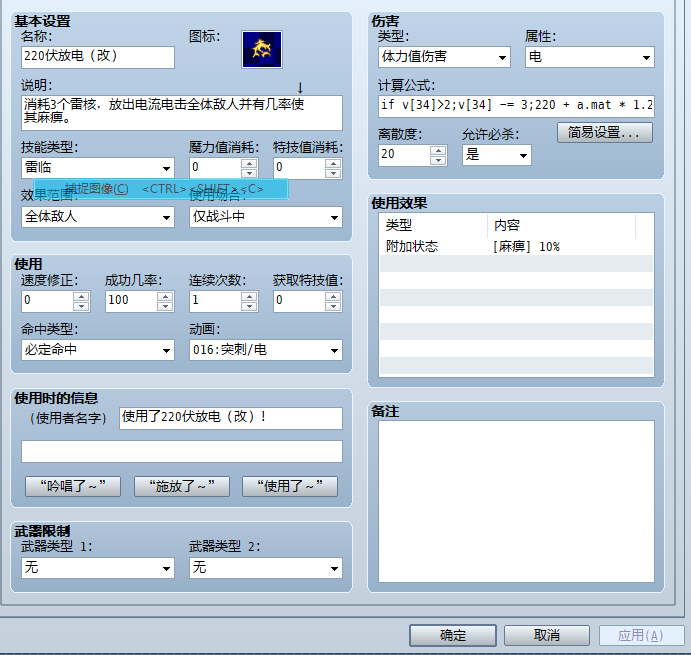The image size is (691, 655).
Task: Click the 取消 button
Action: [547, 635]
